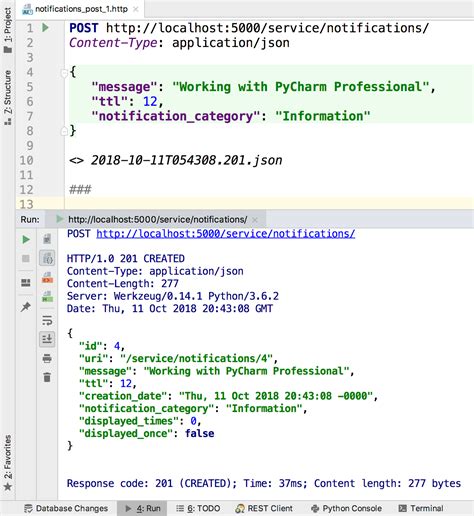The image size is (474, 516).
Task: Click the "uri" value in response
Action: [x=196, y=359]
